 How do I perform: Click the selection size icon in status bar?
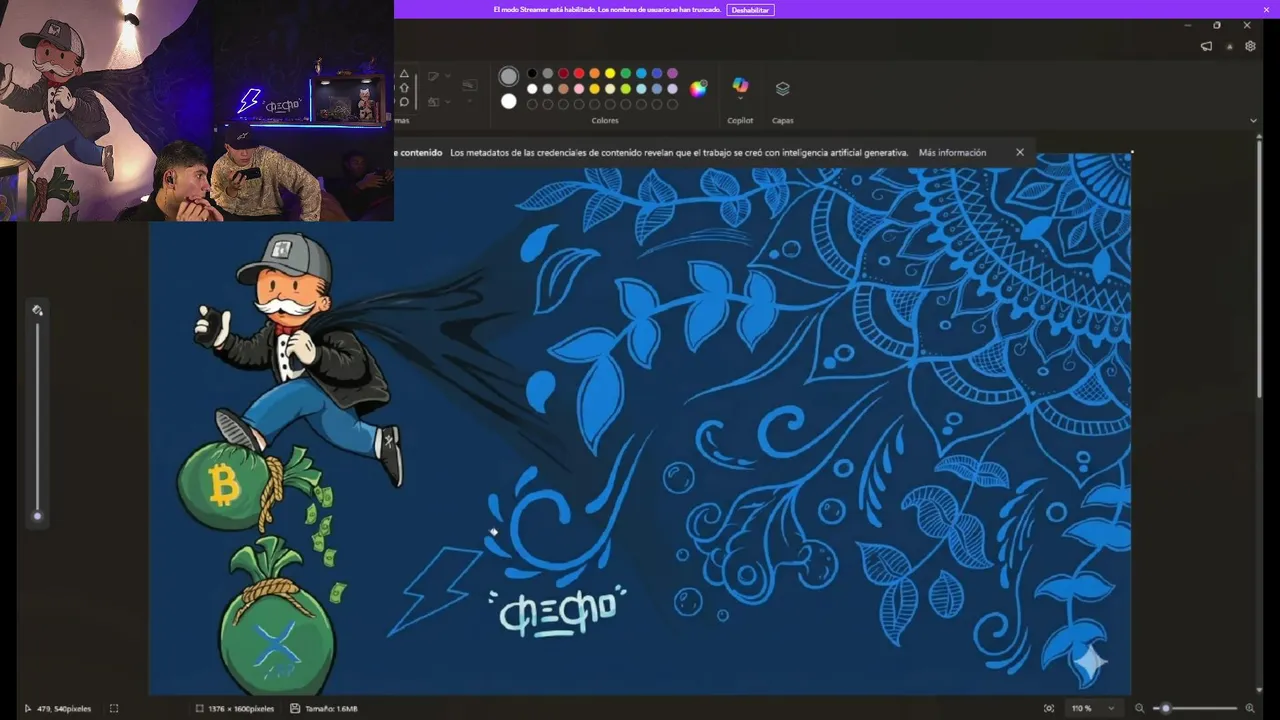pyautogui.click(x=114, y=708)
